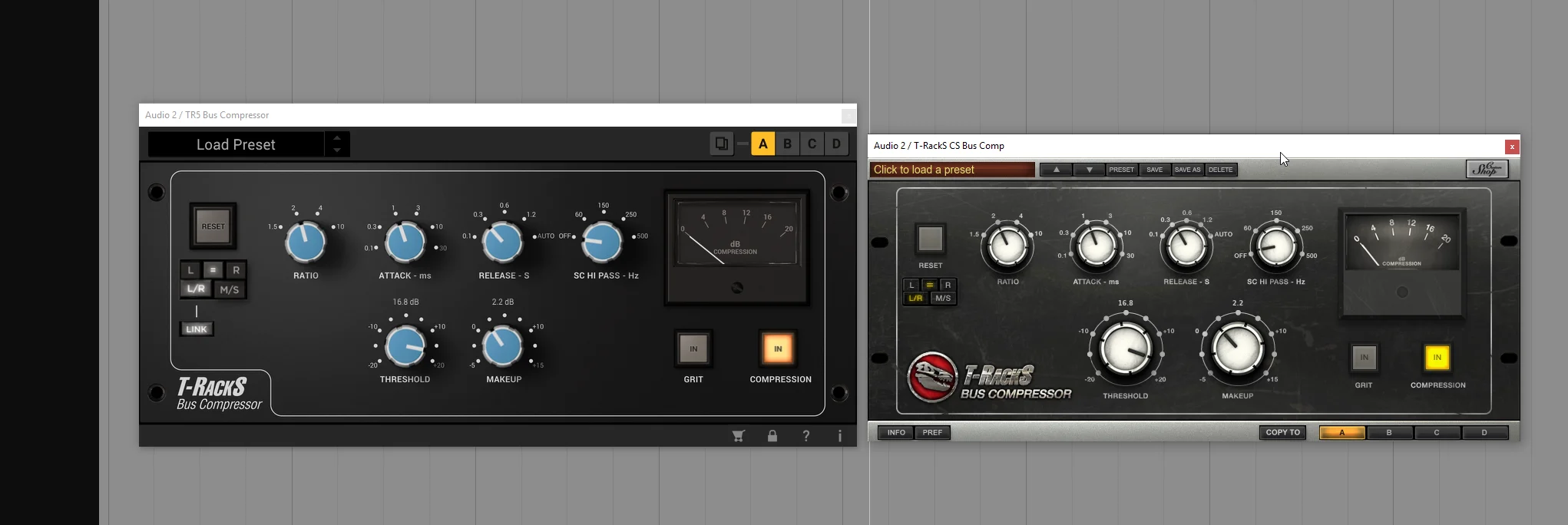The width and height of the screenshot is (1568, 525).
Task: Toggle the LINK button in TR5 window
Action: coord(197,329)
